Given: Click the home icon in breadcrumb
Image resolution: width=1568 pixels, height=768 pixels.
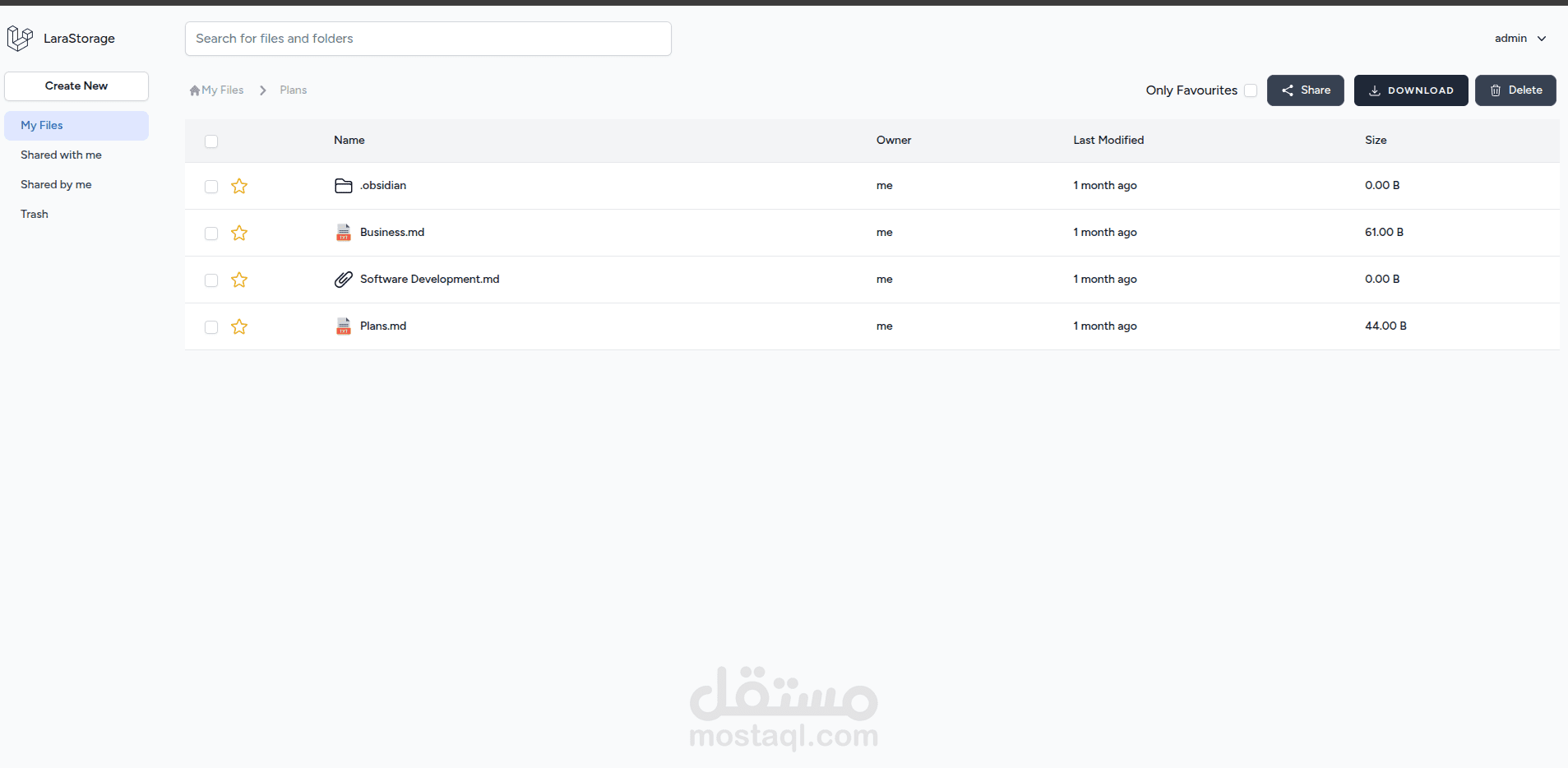Looking at the screenshot, I should coord(195,90).
